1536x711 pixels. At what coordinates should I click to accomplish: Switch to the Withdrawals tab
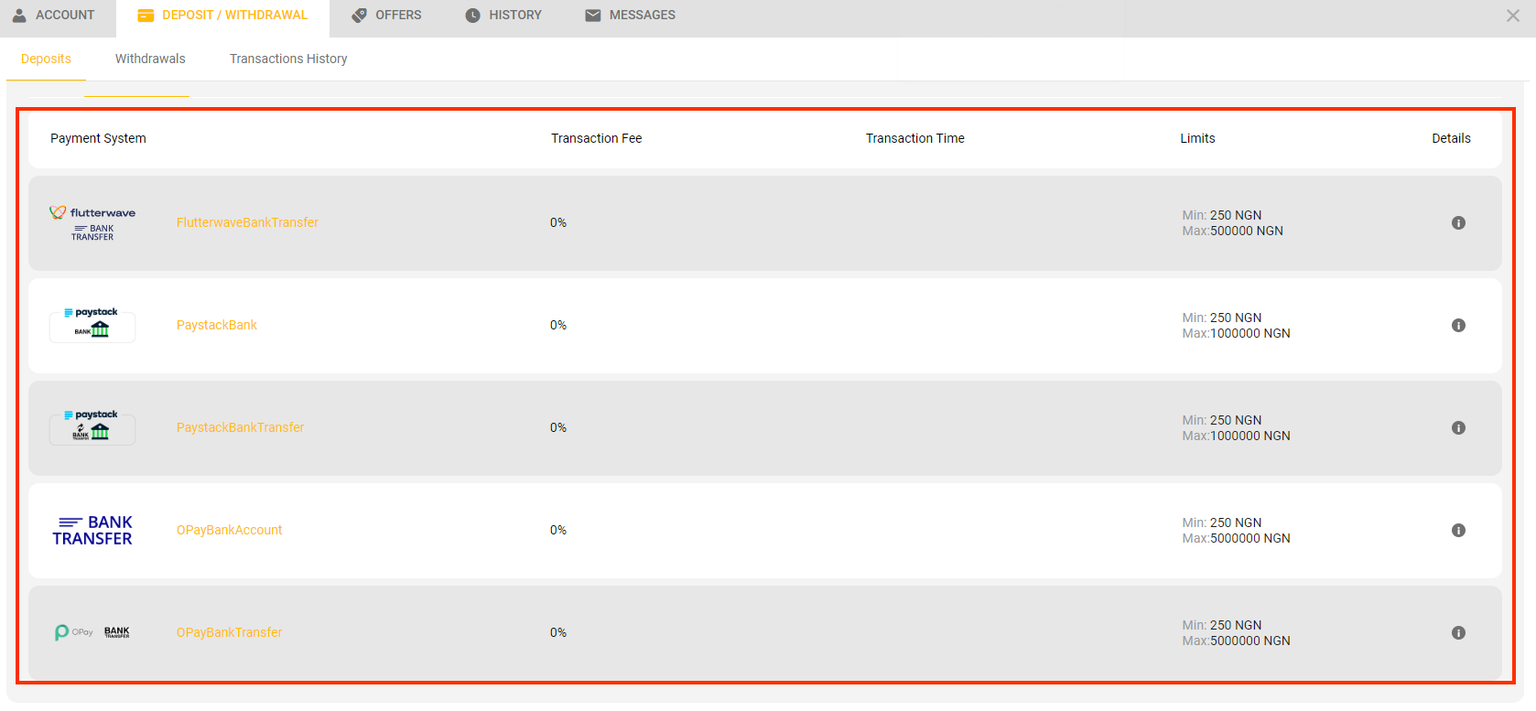point(150,58)
